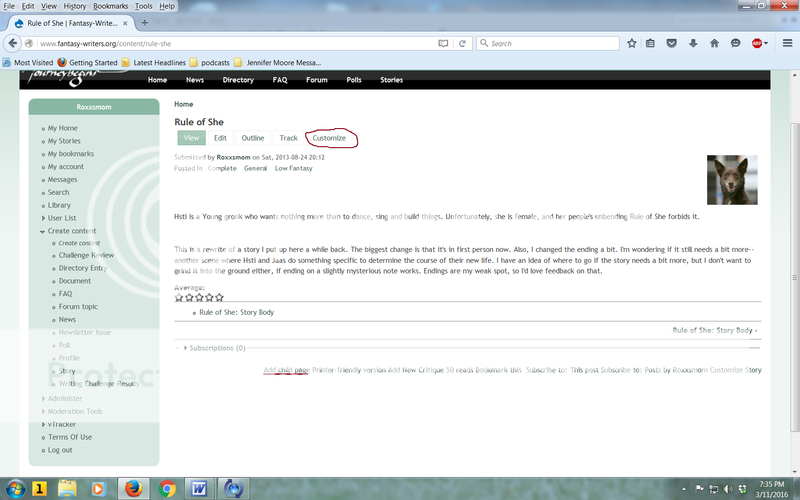
Task: Open the Downloads arrow icon
Action: point(692,43)
